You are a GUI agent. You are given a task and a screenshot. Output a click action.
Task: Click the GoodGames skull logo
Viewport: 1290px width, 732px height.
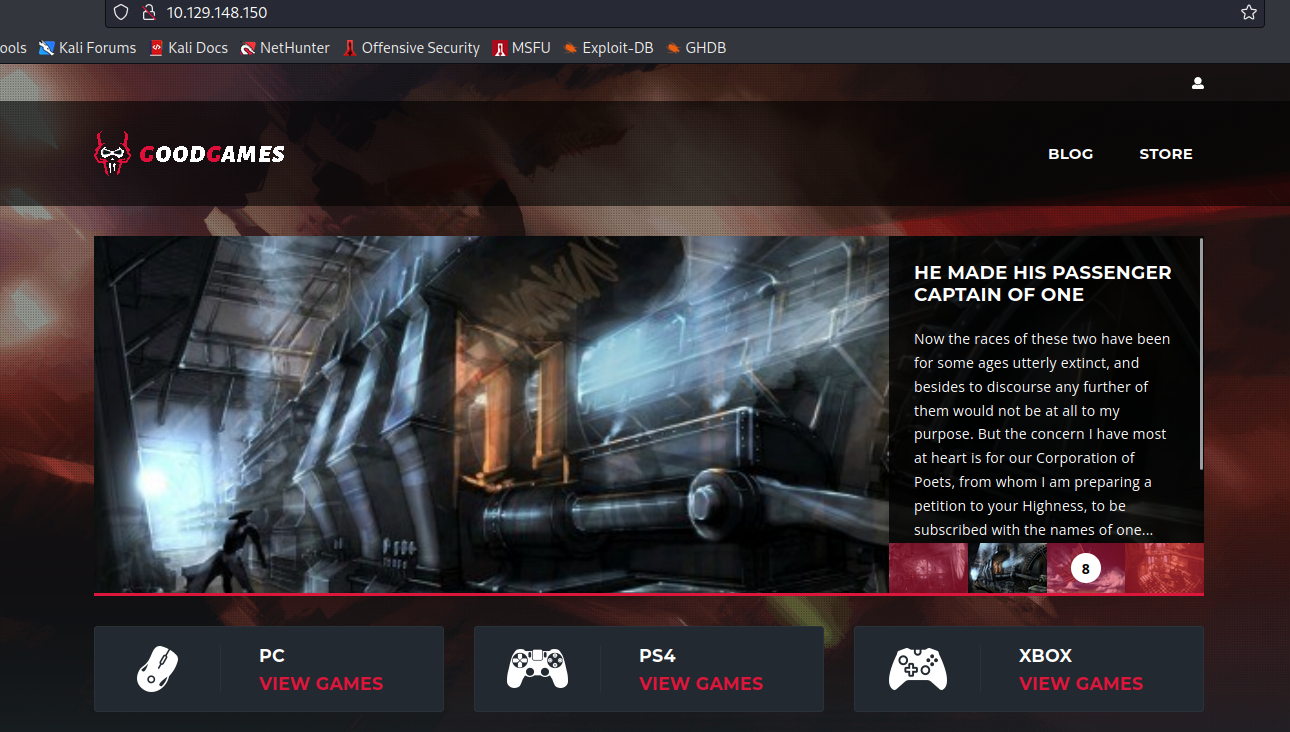[x=112, y=154]
